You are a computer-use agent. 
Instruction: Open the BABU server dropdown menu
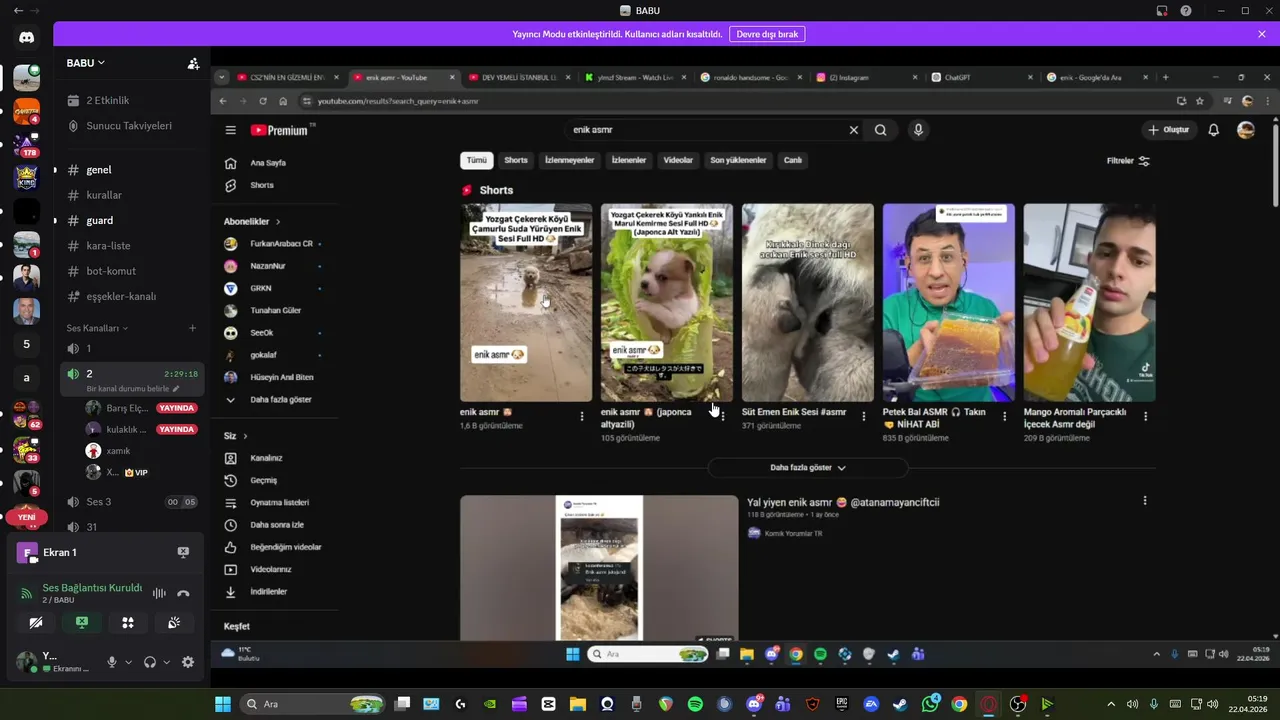click(86, 63)
